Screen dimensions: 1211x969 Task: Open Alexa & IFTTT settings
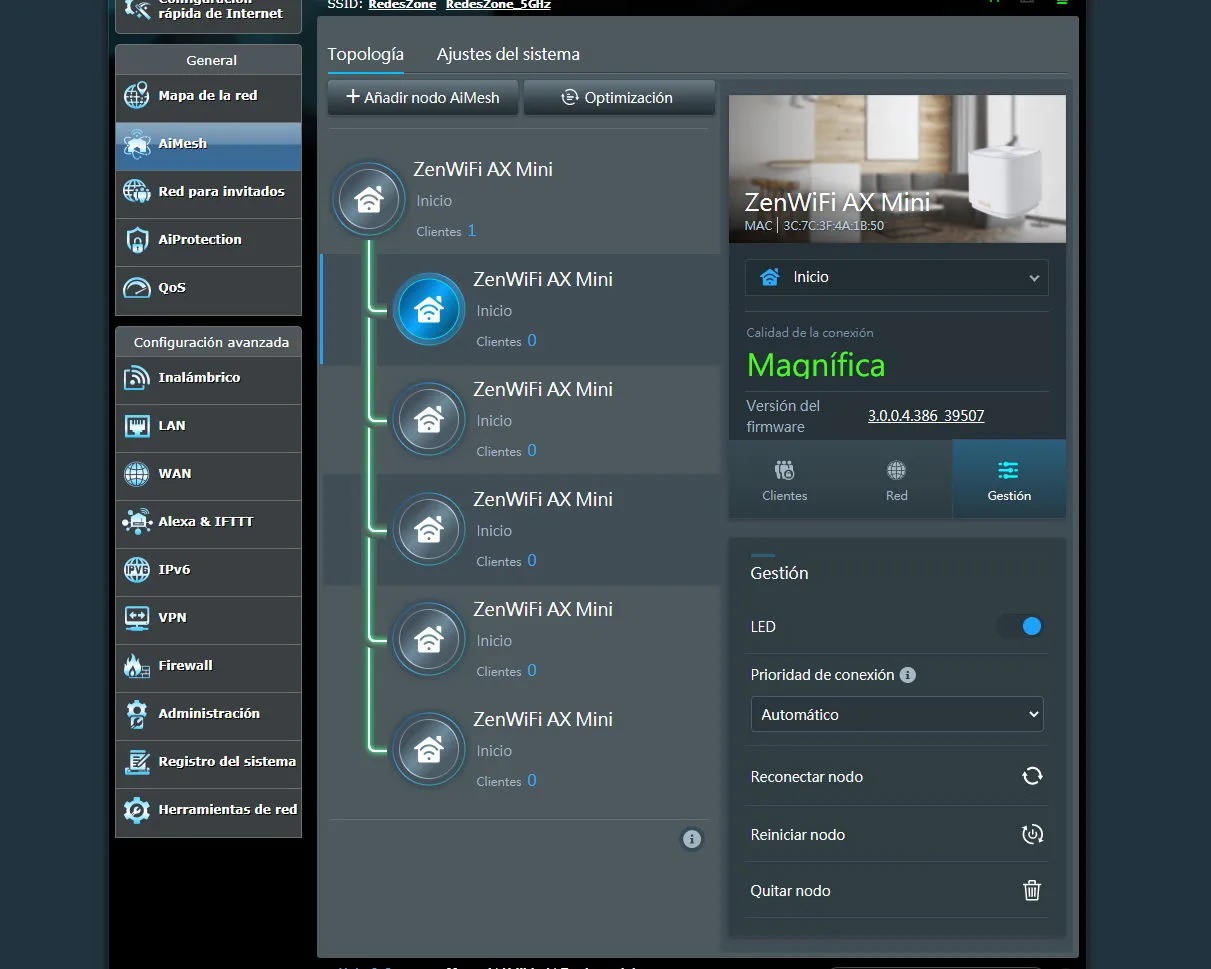tap(208, 523)
